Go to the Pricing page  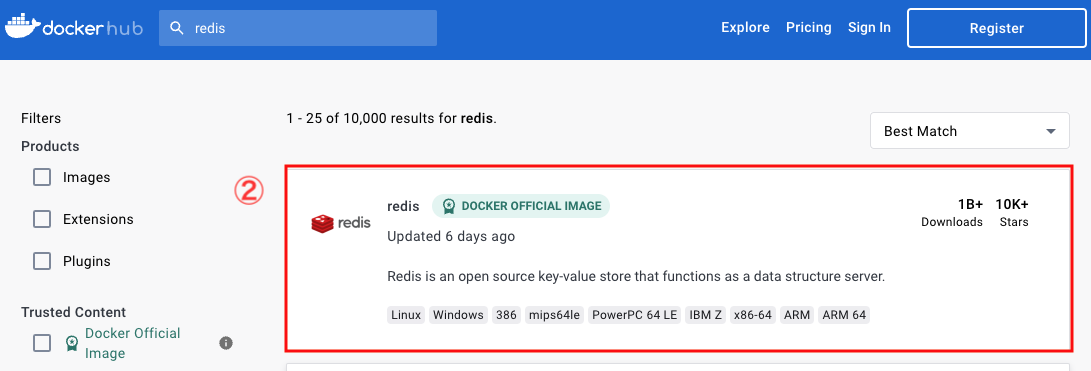coord(809,28)
